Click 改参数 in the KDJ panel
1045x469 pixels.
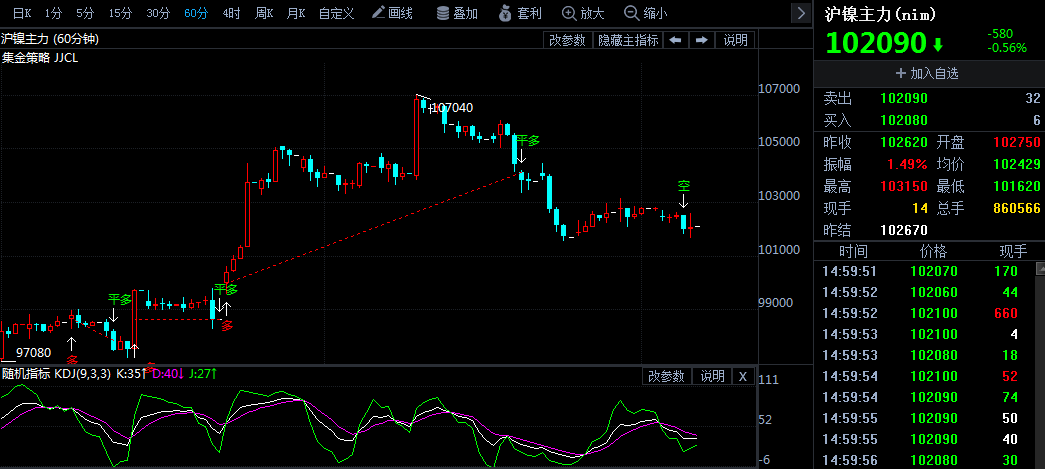click(666, 376)
